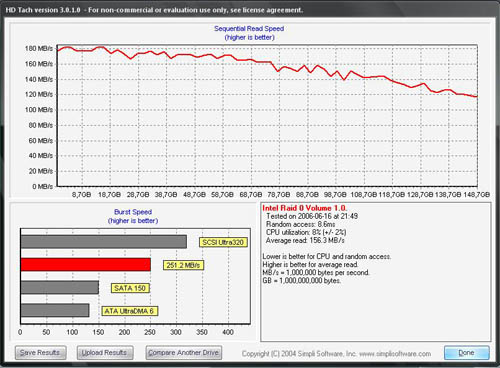
Task: Open Compare Another Drive
Action: coord(184,352)
